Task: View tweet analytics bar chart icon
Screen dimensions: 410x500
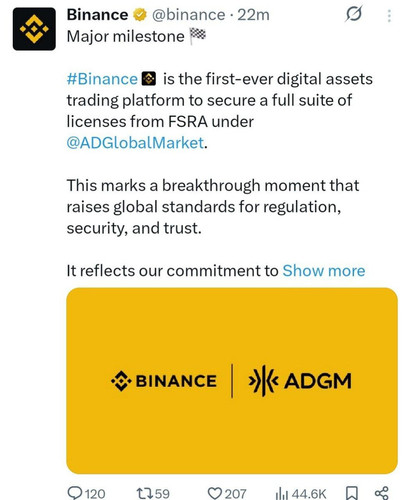Action: pyautogui.click(x=282, y=494)
